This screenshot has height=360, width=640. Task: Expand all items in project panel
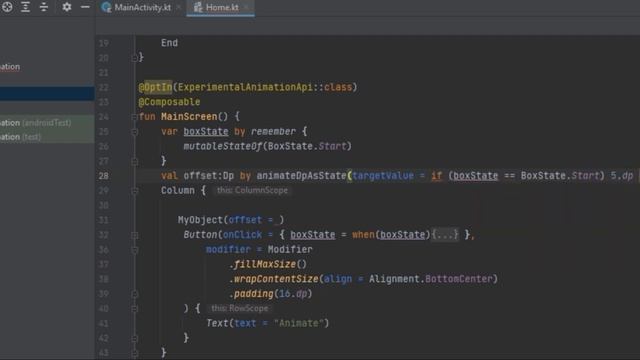[x=25, y=7]
